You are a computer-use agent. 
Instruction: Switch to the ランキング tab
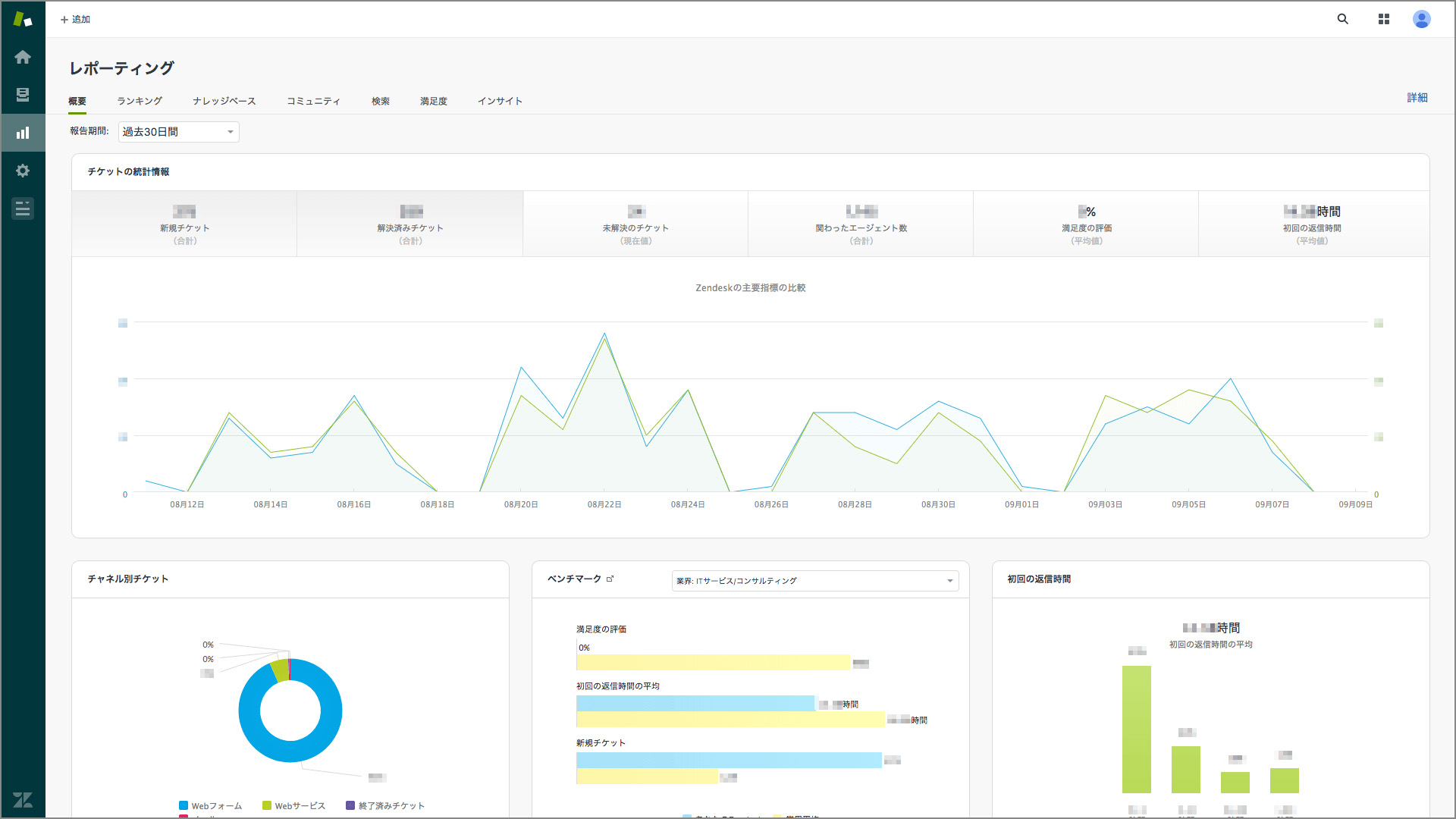point(139,100)
